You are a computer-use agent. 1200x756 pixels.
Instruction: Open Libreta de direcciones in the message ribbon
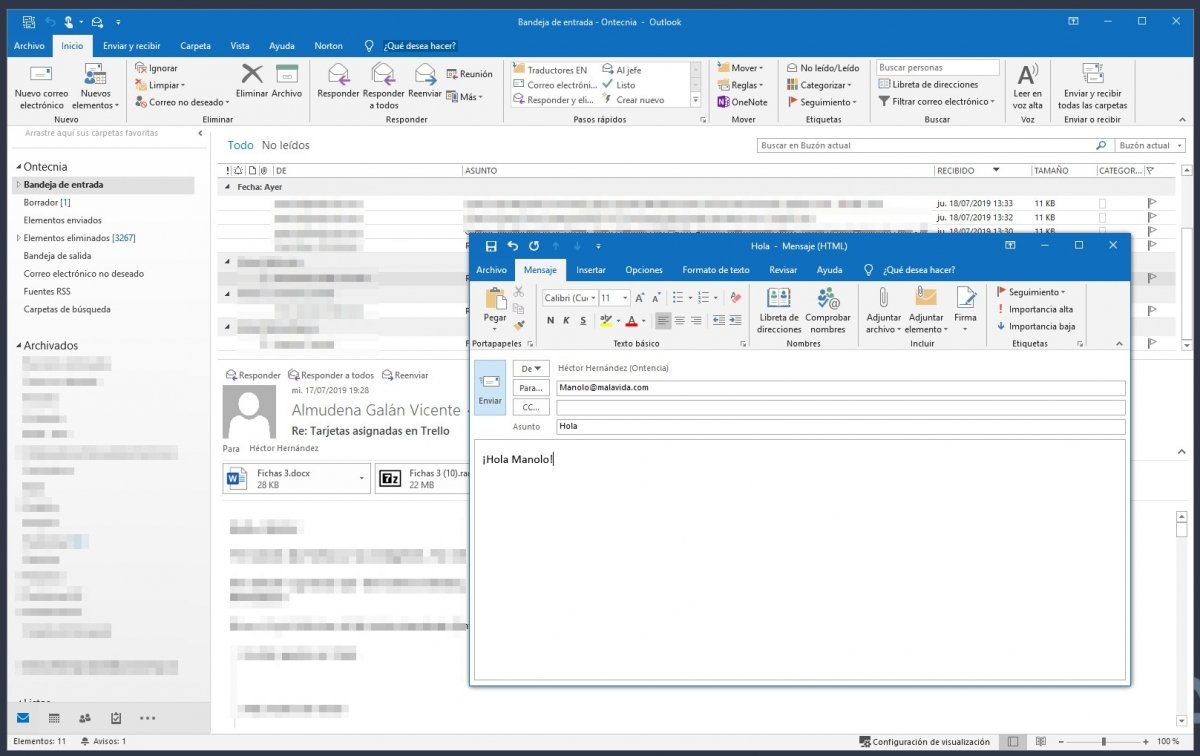click(779, 310)
